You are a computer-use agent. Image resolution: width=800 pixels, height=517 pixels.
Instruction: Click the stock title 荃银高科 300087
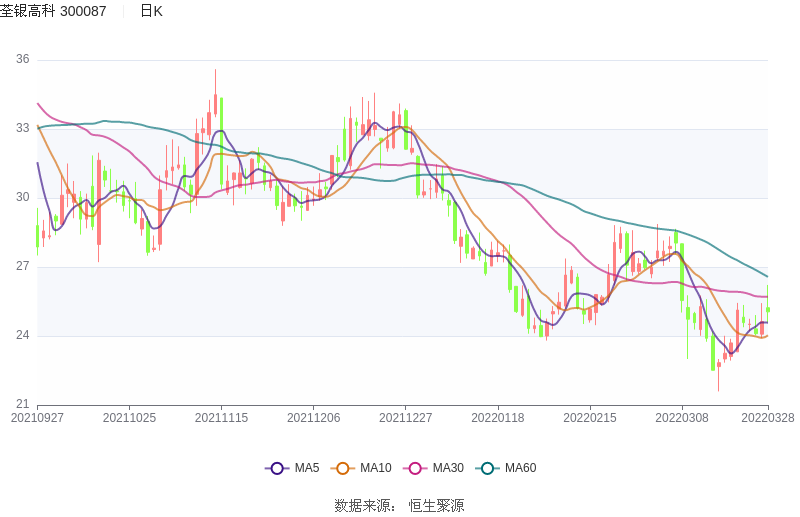coord(53,11)
